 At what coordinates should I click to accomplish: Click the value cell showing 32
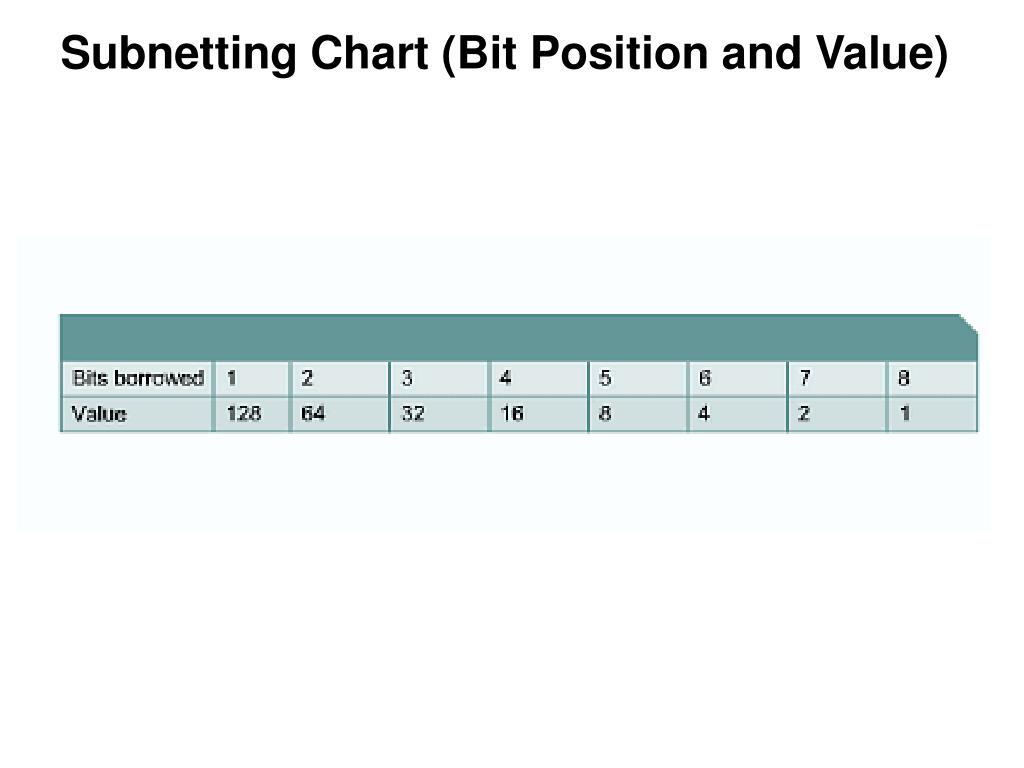click(439, 414)
